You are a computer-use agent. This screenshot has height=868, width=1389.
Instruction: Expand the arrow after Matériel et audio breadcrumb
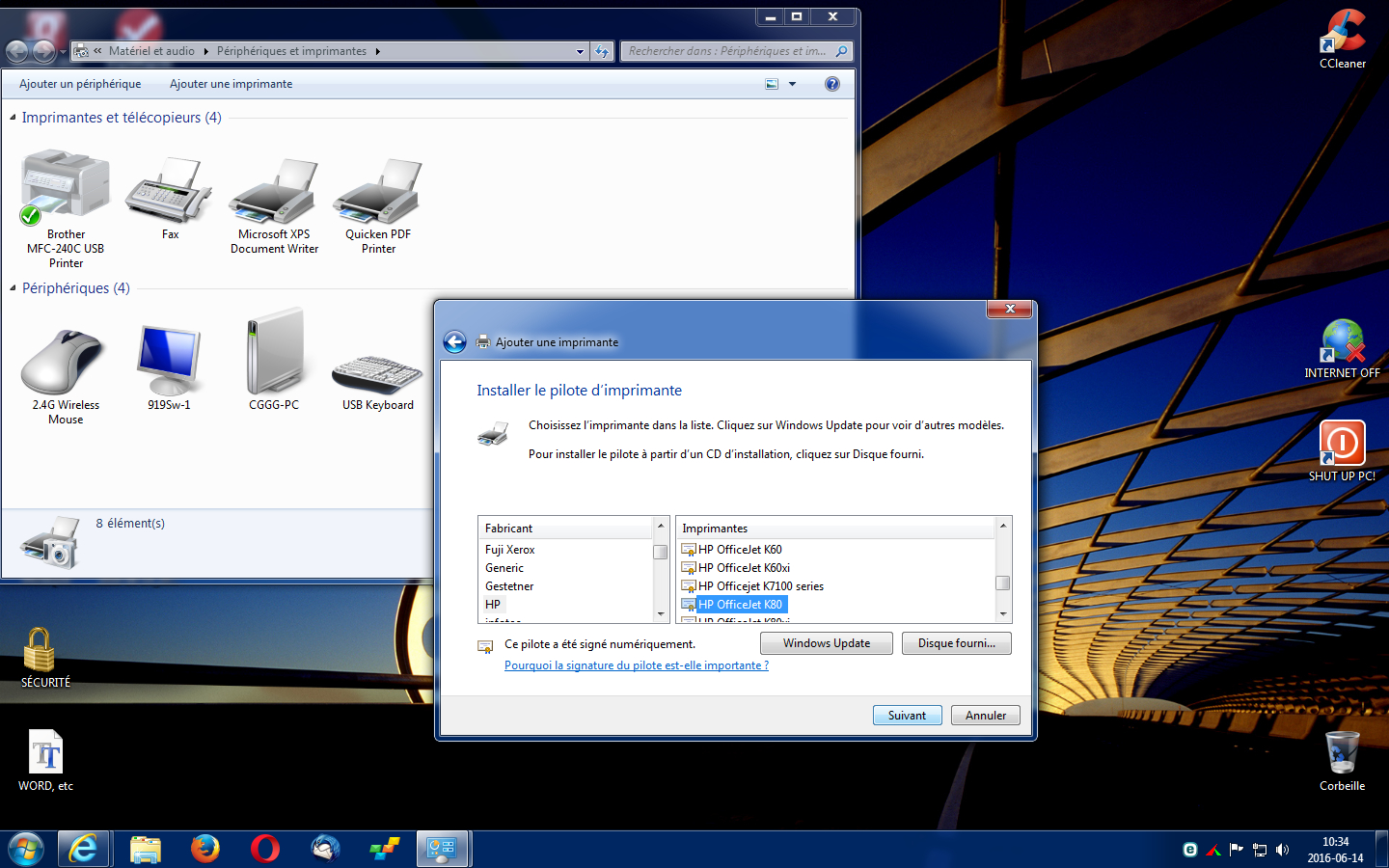[x=205, y=51]
